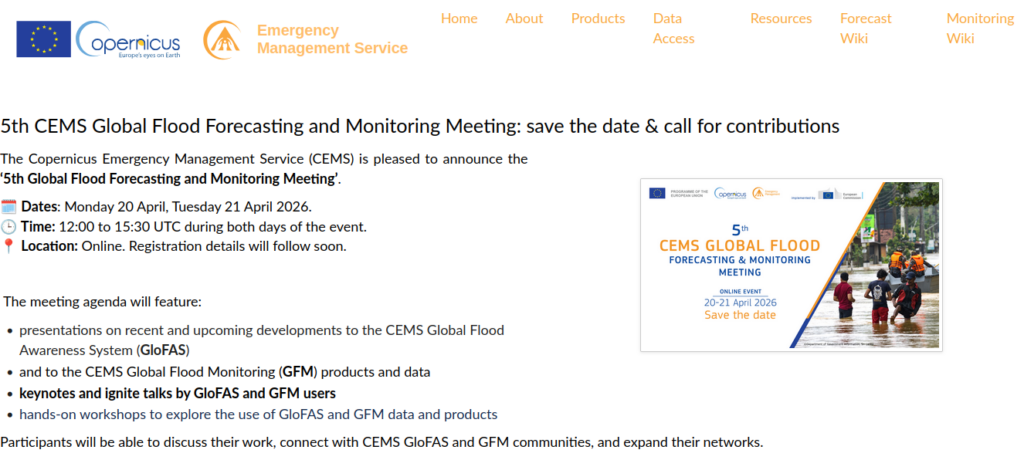Open the hands-on workshops bullet link

pos(258,414)
